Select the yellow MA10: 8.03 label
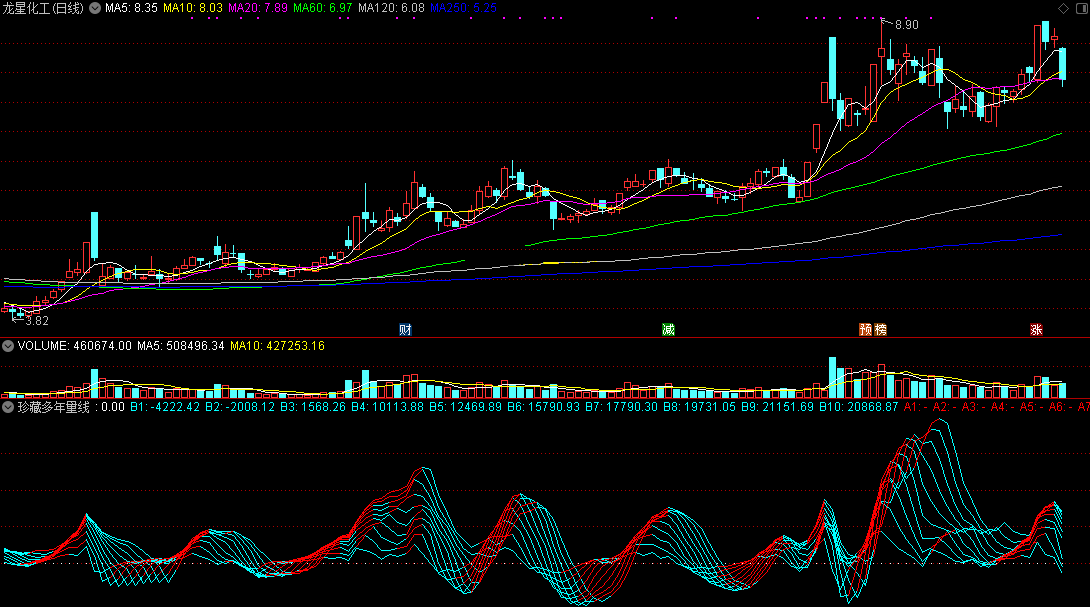The height and width of the screenshot is (607, 1090). [193, 8]
